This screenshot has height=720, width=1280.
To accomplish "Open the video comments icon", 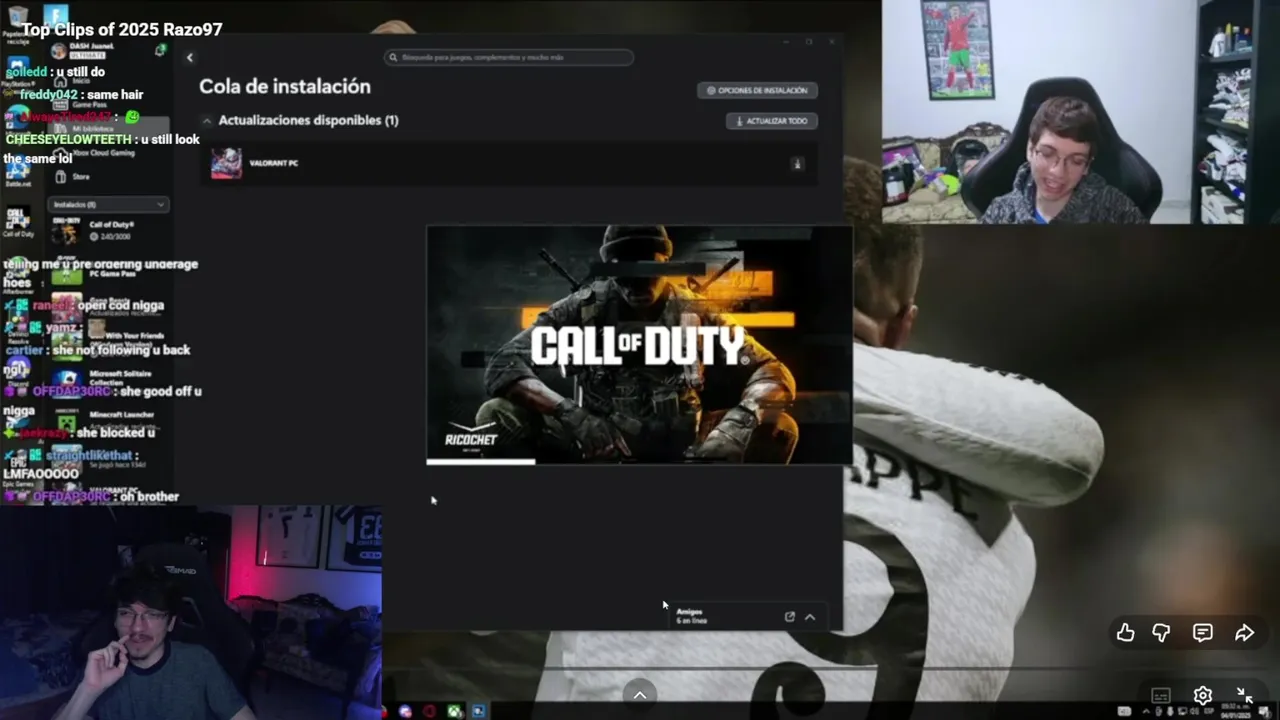I will pyautogui.click(x=1203, y=633).
